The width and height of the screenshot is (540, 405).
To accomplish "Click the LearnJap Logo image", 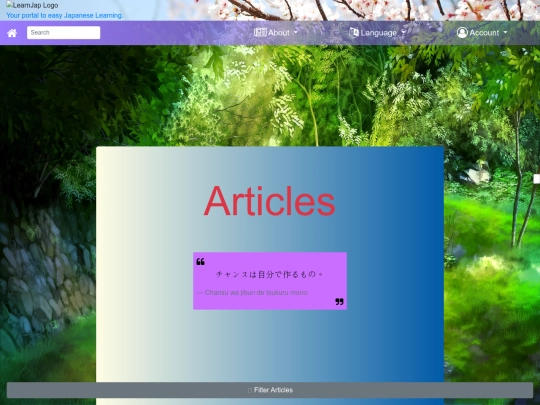I will [32, 5].
